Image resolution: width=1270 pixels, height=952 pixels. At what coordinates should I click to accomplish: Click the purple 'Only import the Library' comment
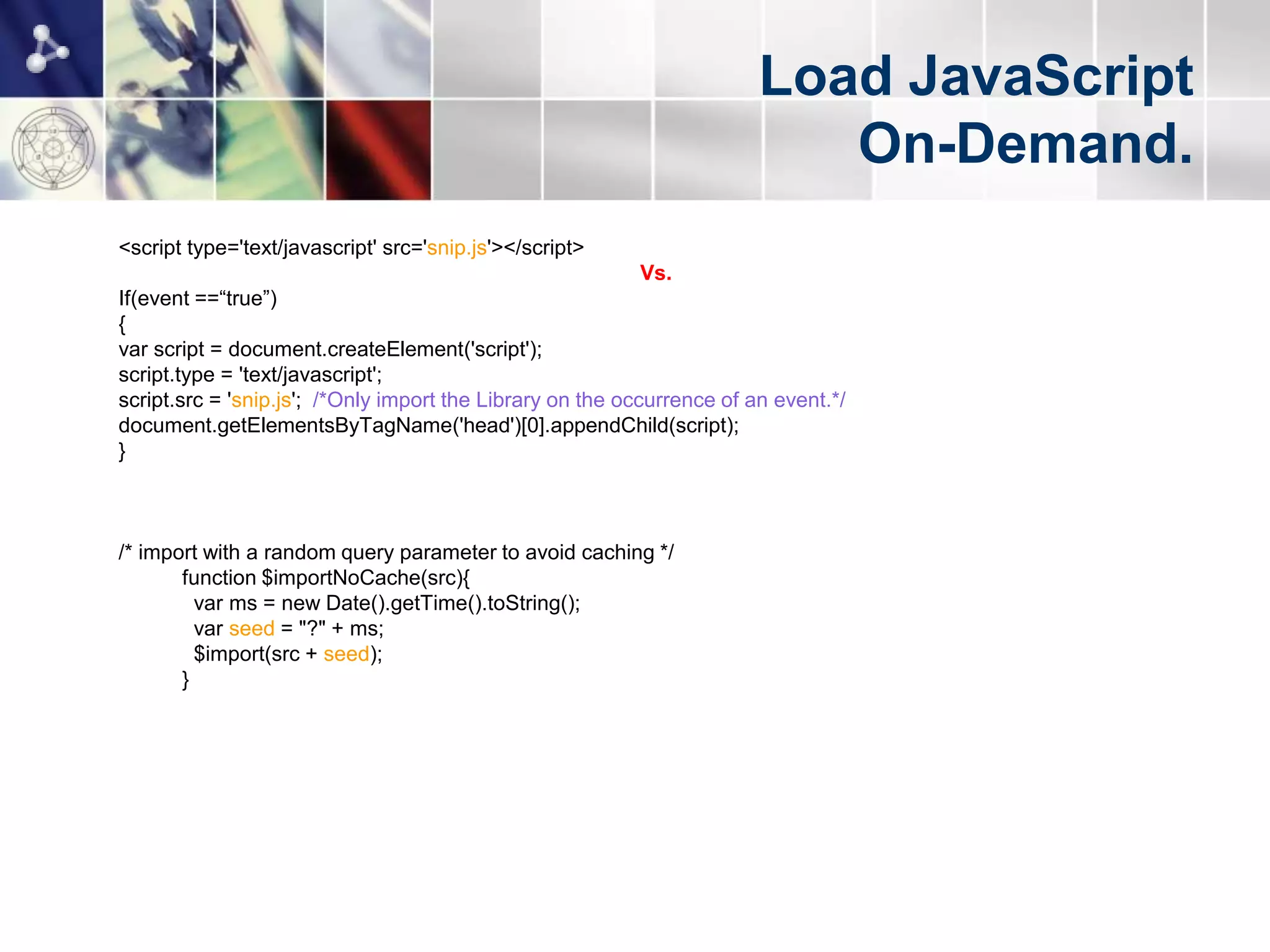point(579,400)
